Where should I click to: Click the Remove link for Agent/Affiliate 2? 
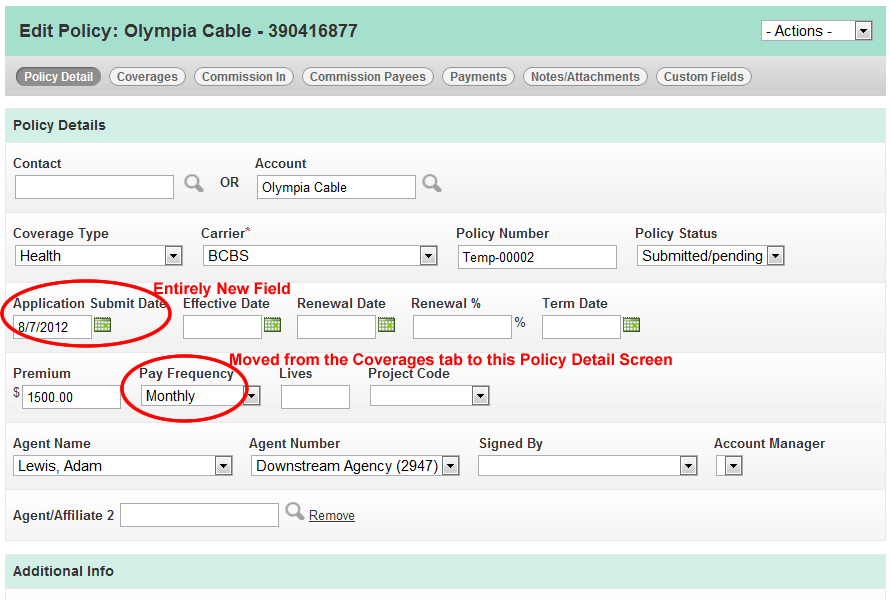click(x=332, y=515)
